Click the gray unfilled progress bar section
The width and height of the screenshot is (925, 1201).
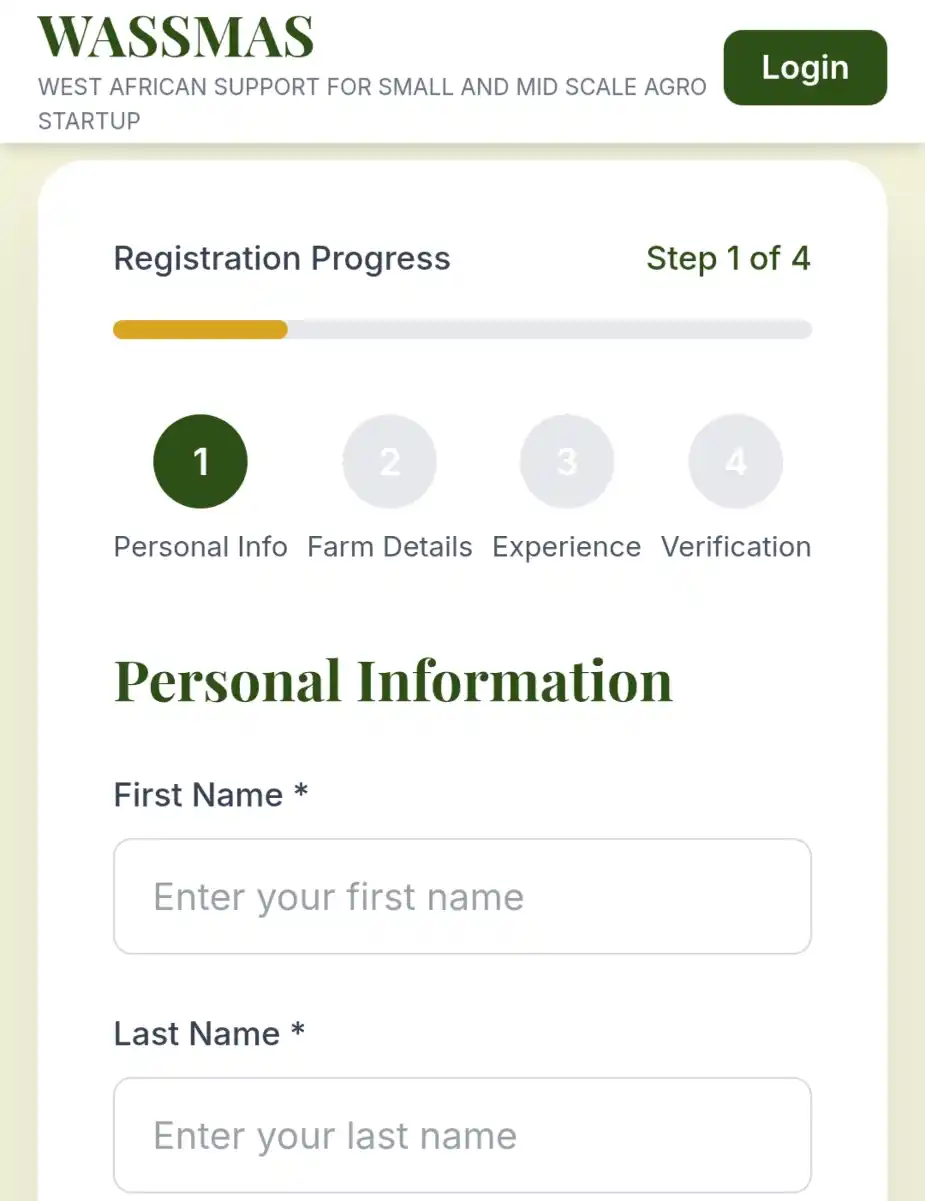point(550,330)
